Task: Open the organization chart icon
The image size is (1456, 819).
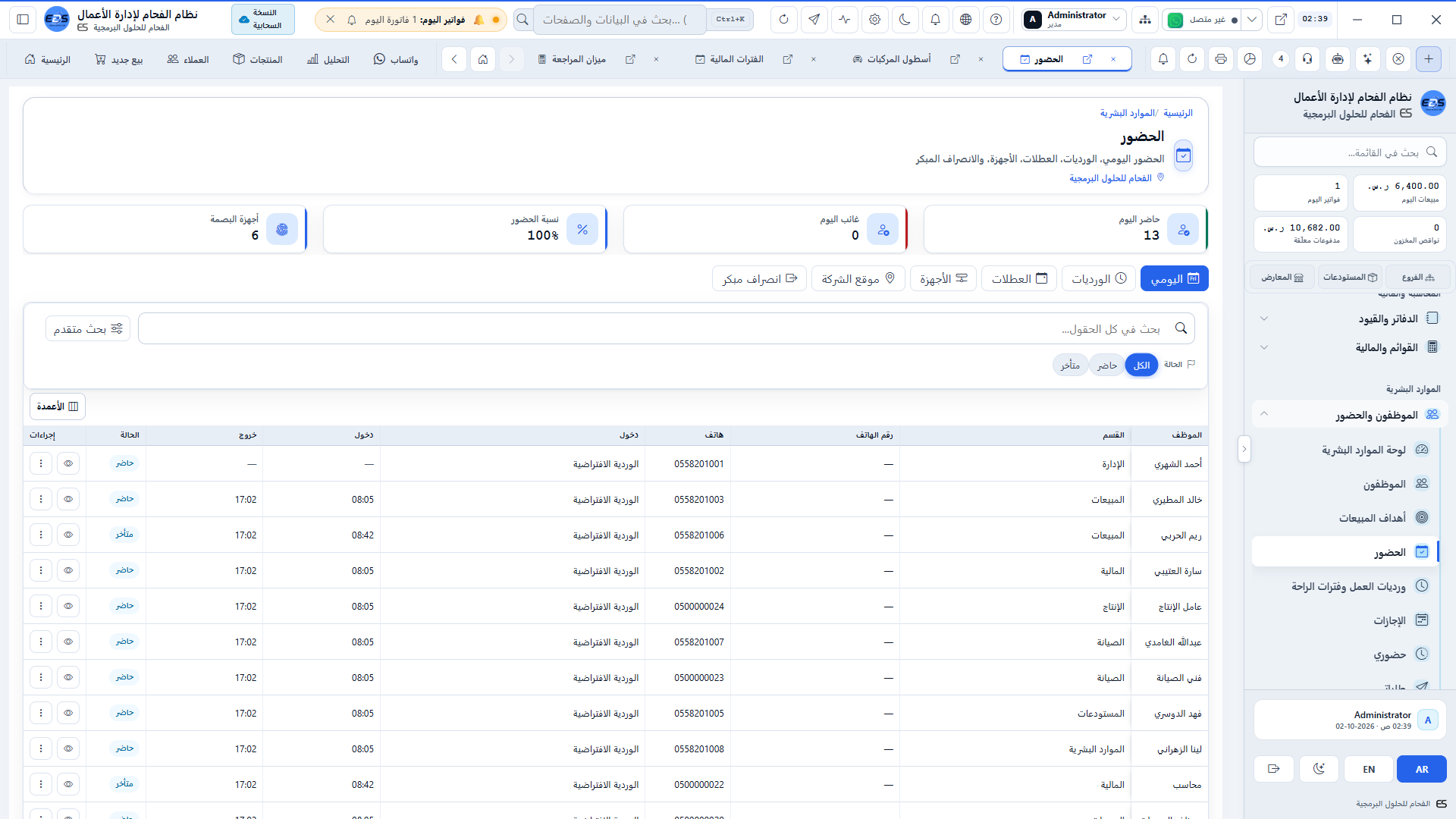Action: click(1145, 20)
